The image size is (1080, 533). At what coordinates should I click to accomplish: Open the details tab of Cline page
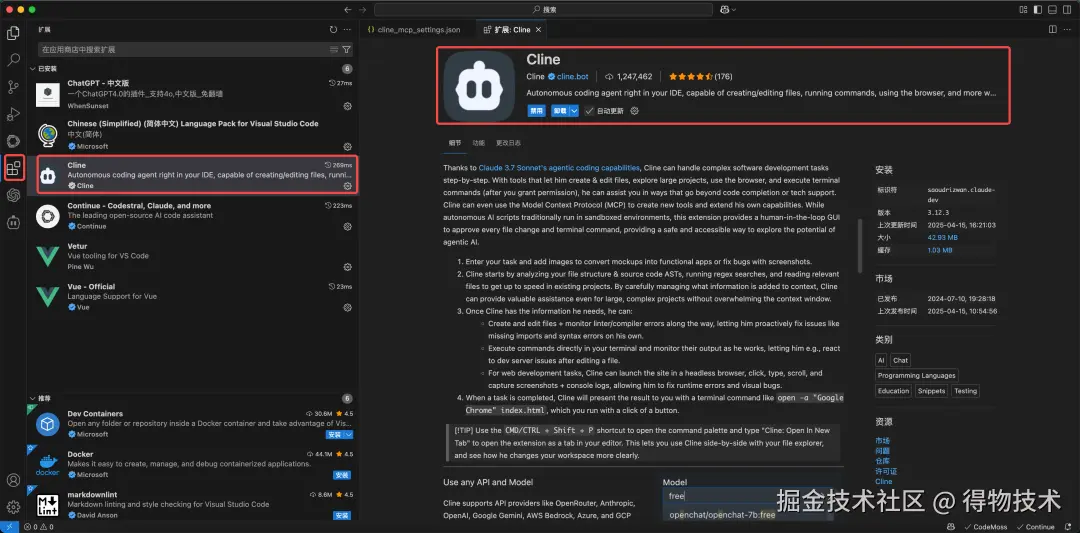coord(455,143)
